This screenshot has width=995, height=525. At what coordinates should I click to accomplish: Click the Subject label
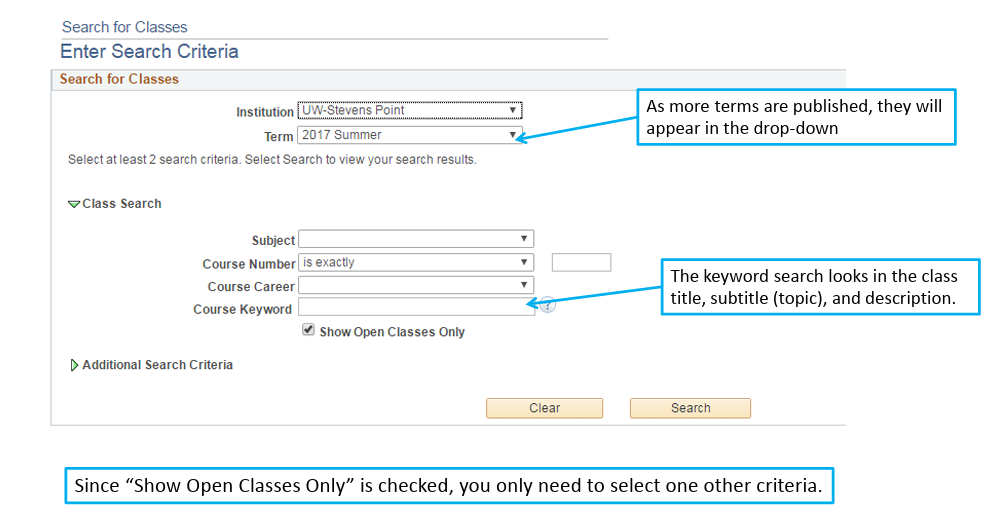(273, 241)
